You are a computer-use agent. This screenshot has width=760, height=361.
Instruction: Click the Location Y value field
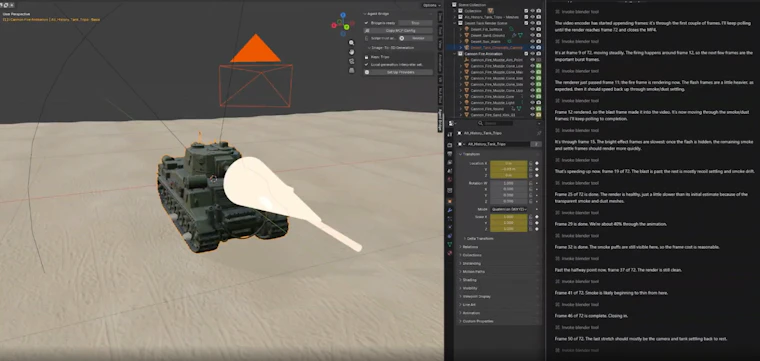(x=509, y=169)
